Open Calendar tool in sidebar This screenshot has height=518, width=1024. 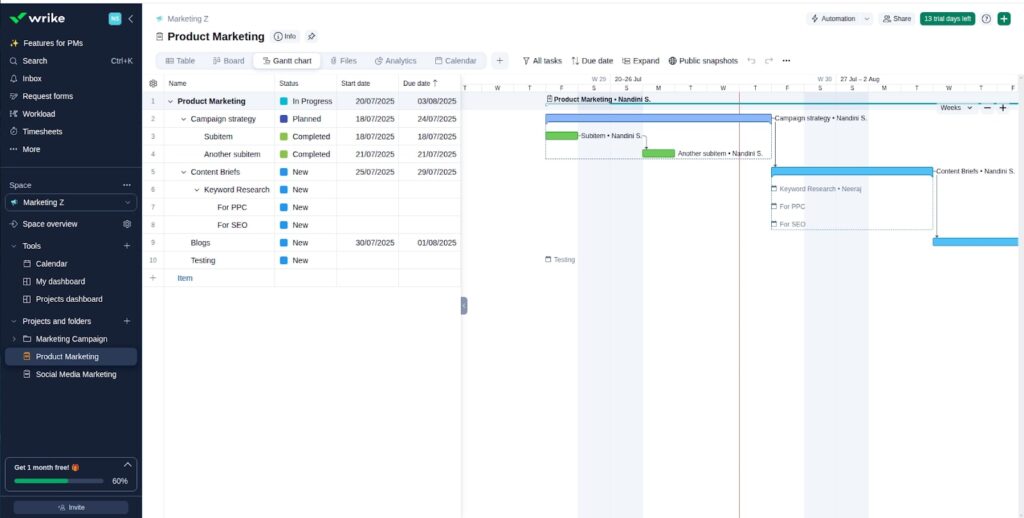click(x=51, y=264)
